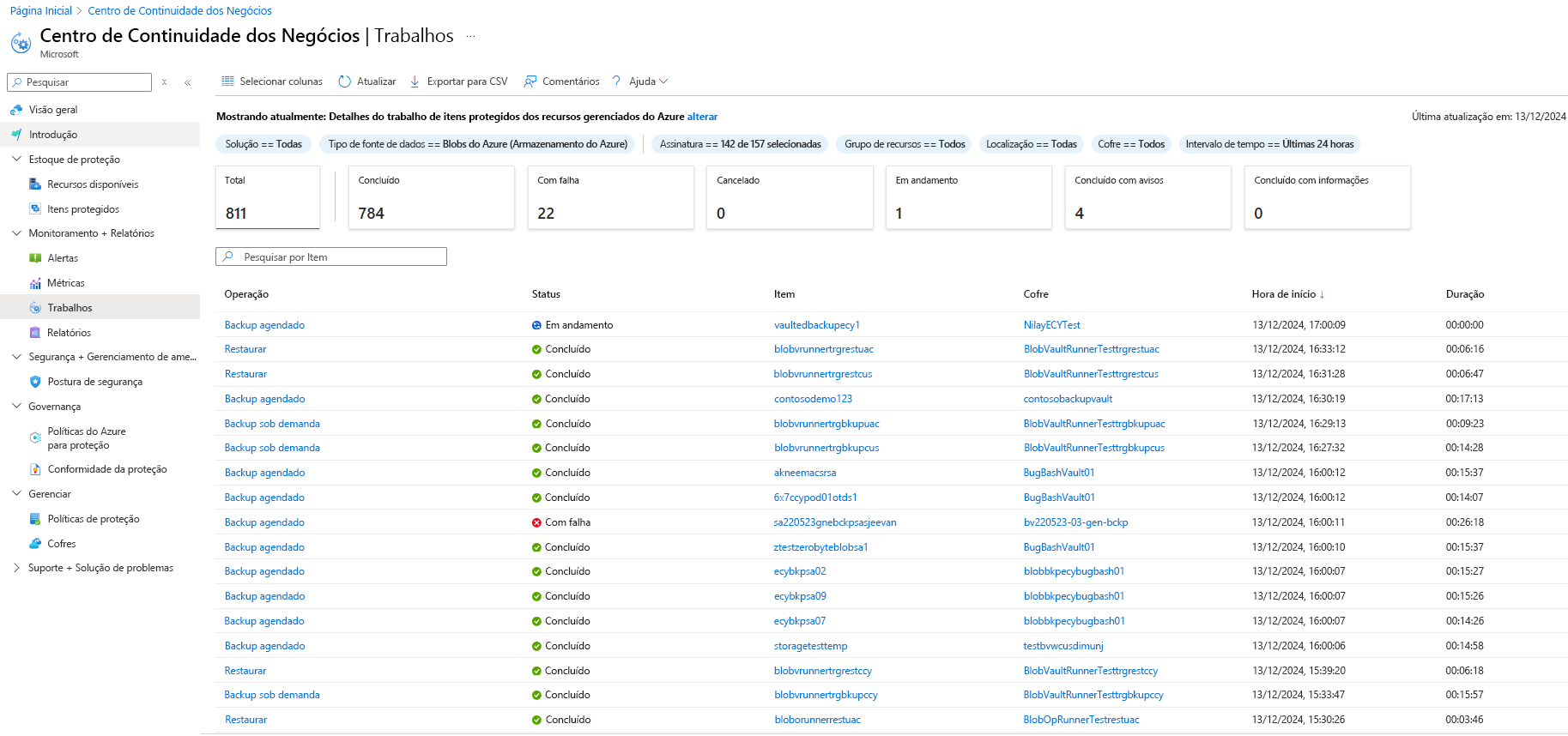Select Concluído com informações card
Viewport: 1568px width, 736px height.
[1328, 197]
